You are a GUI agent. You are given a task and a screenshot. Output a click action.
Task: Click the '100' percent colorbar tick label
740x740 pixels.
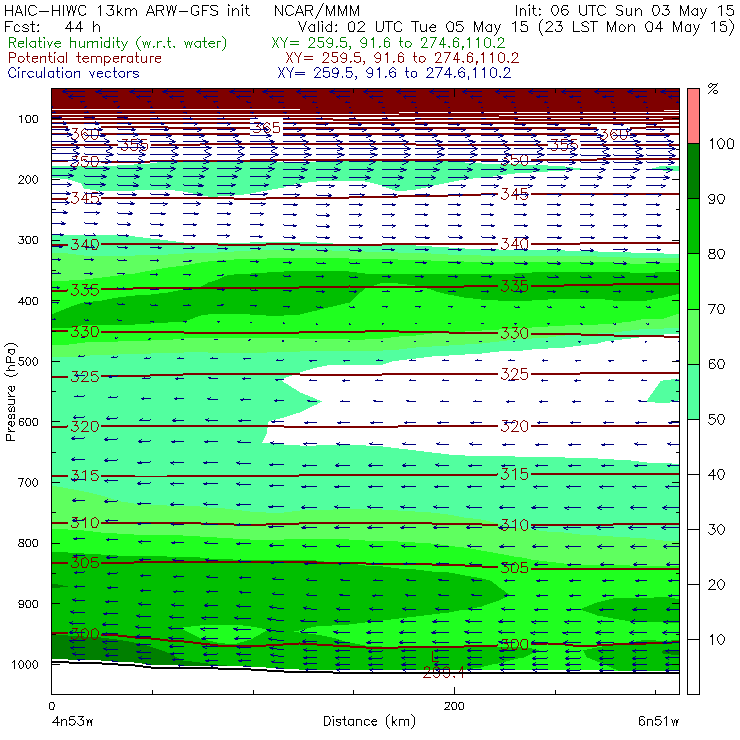pos(721,143)
